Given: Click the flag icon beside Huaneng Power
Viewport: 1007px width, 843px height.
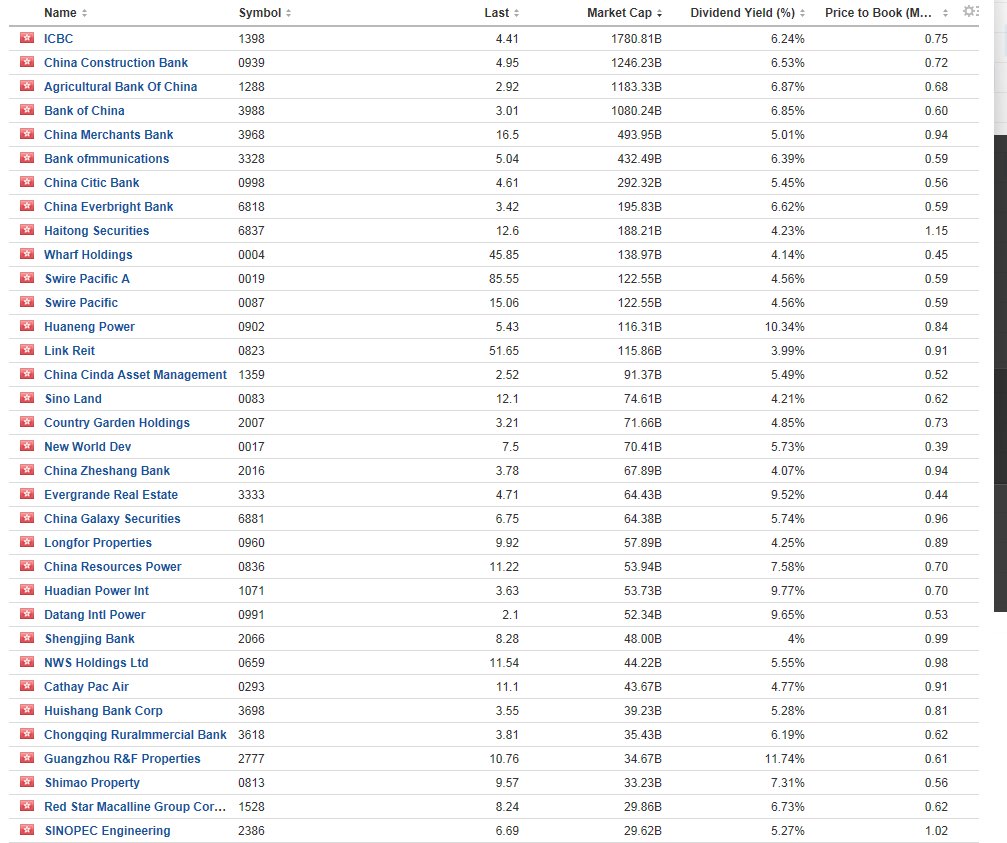Looking at the screenshot, I should point(27,326).
